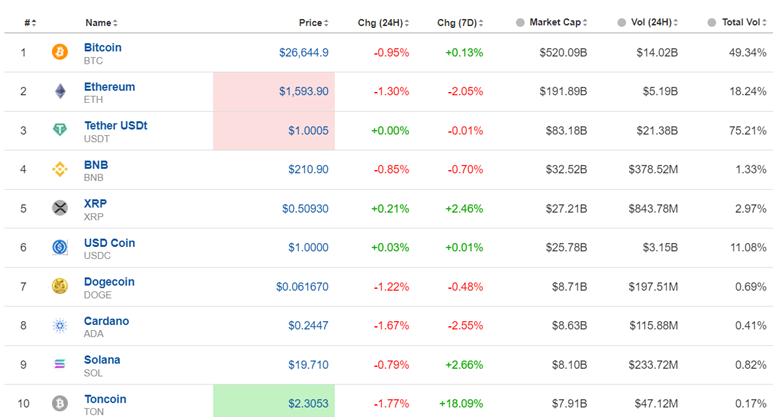Click the Bitcoin coin logo icon

(60, 51)
